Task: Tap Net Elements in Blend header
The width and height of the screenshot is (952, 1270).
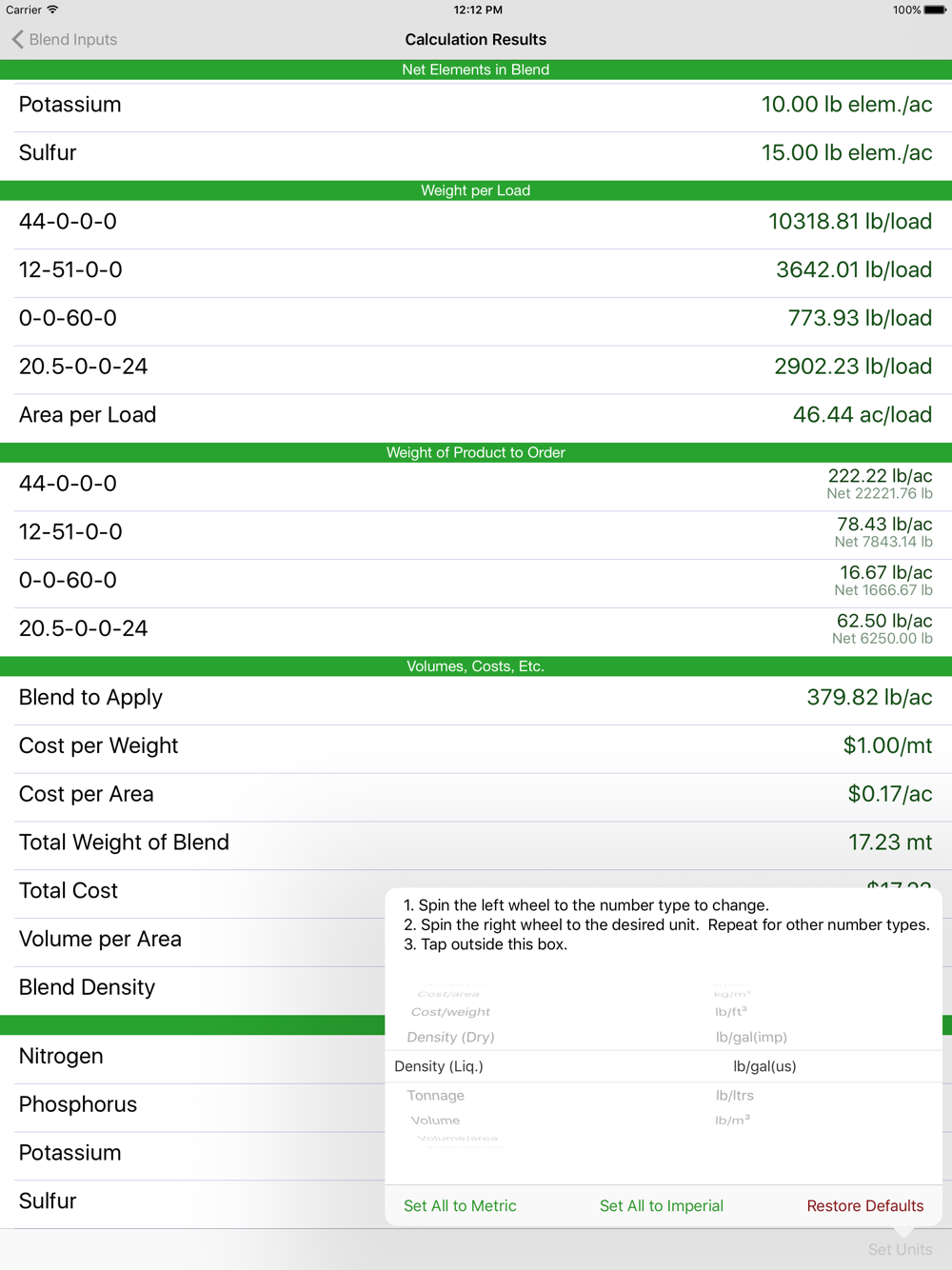Action: 476,69
